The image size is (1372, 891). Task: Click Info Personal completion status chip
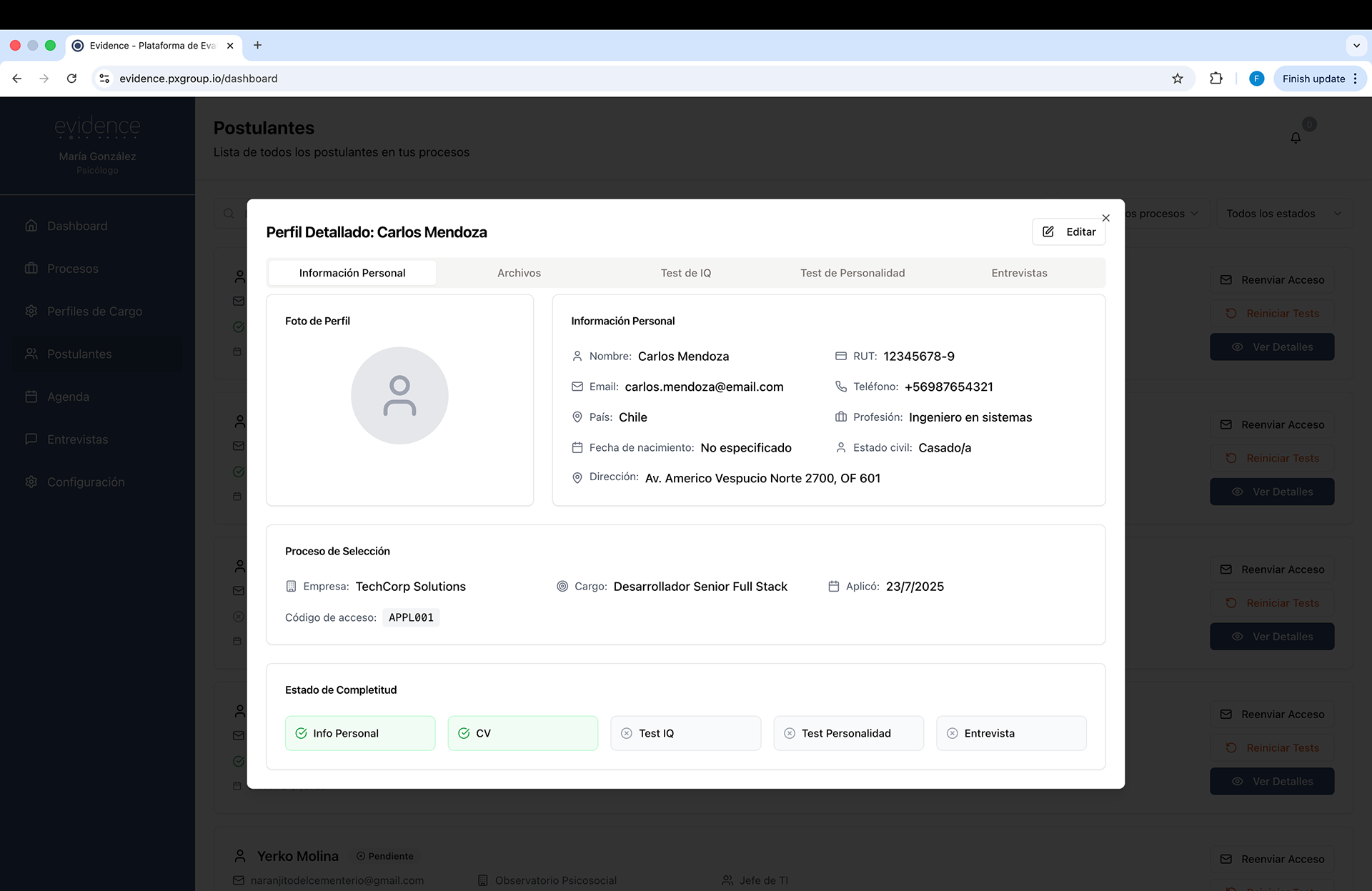[359, 733]
